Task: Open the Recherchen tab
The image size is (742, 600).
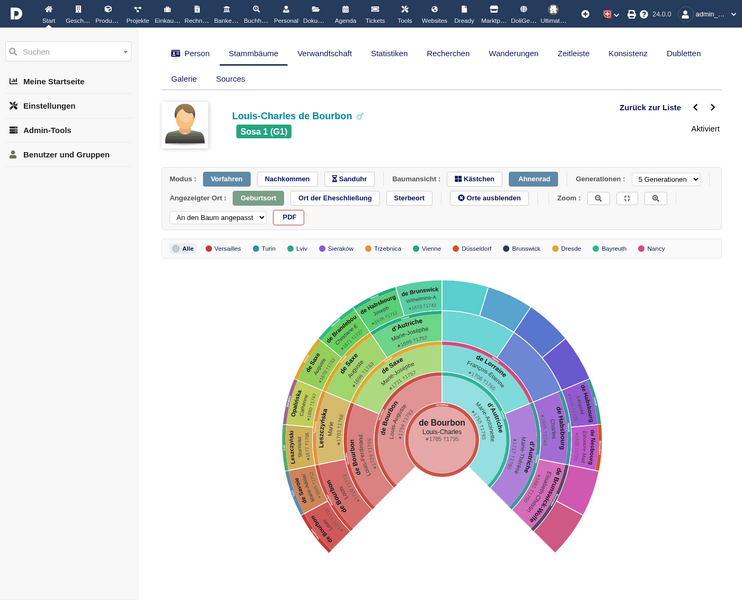Action: click(448, 53)
